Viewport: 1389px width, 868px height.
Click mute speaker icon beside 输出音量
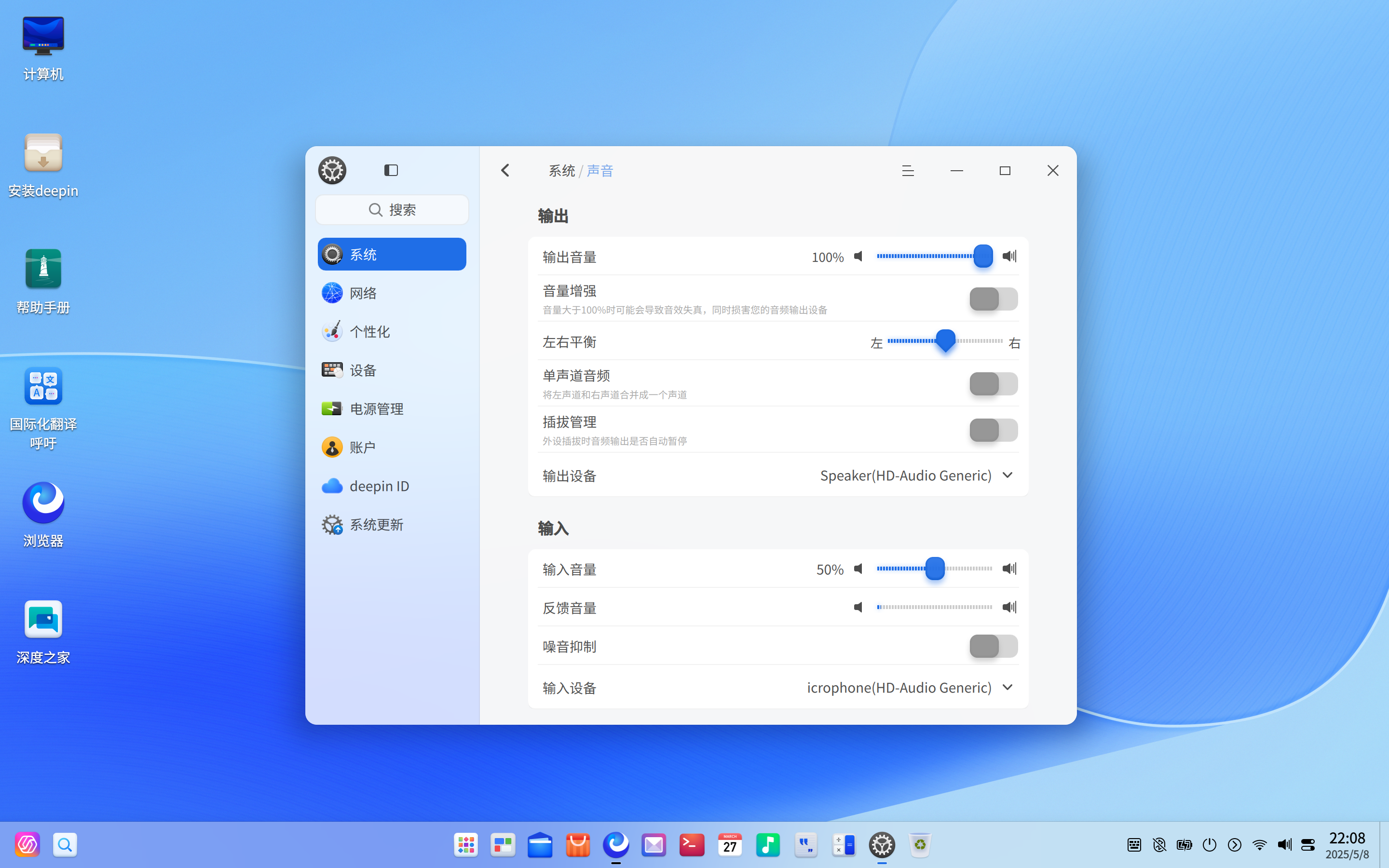(x=858, y=256)
